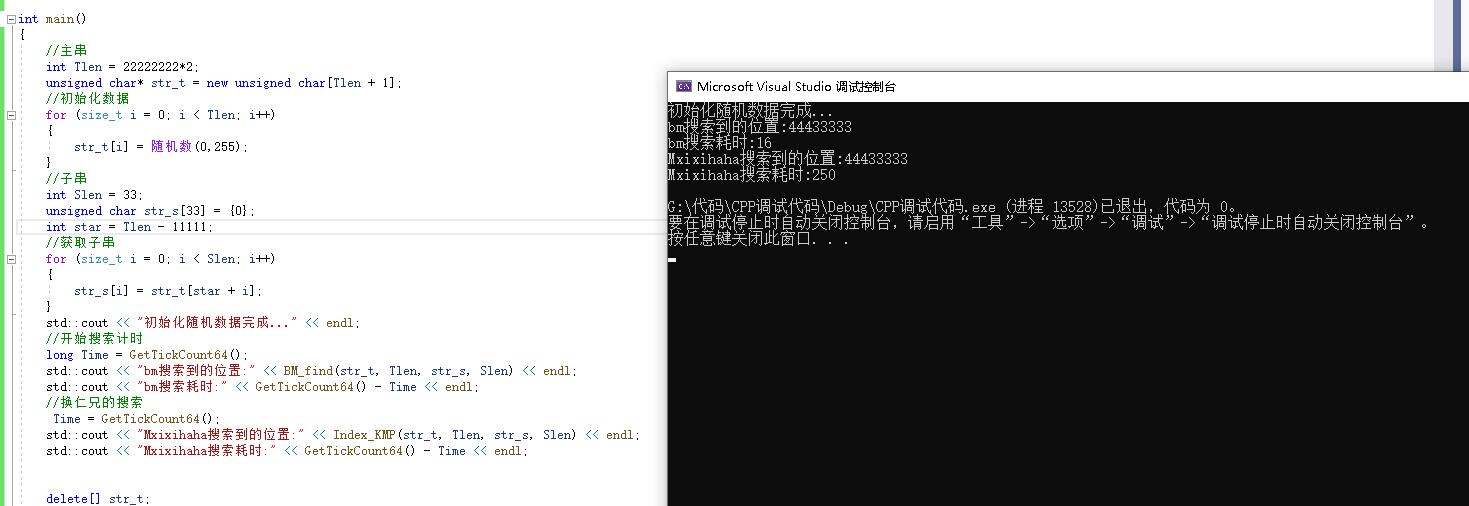Click the 'str_s[i] = str_t[star + i];' statement
1469x506 pixels.
pyautogui.click(x=167, y=291)
